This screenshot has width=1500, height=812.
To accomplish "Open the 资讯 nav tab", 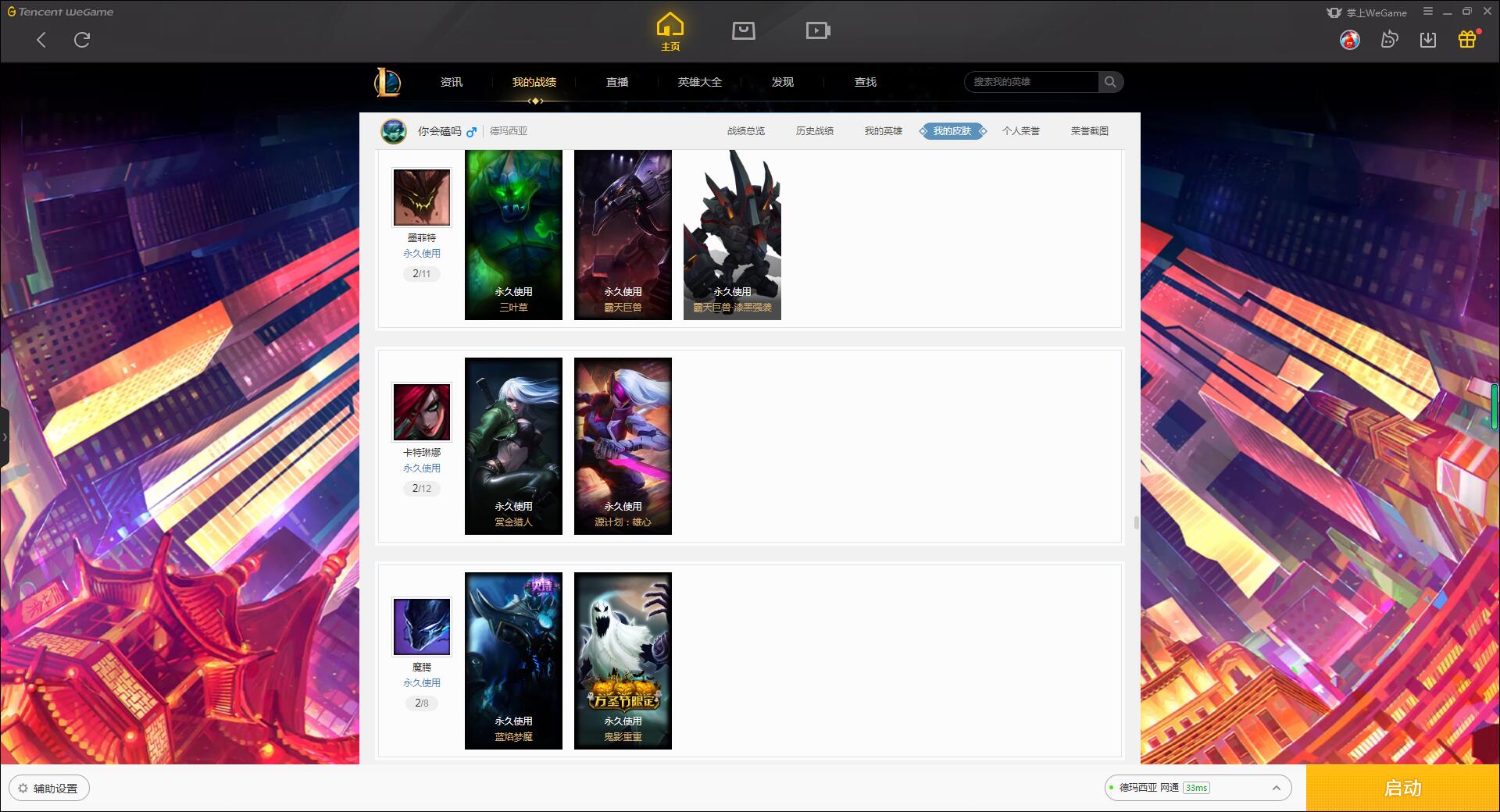I will click(452, 82).
